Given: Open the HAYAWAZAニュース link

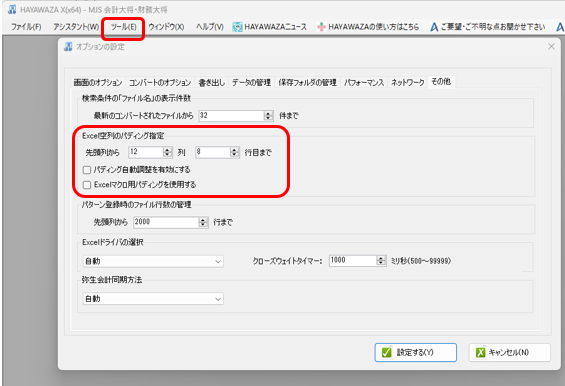Looking at the screenshot, I should (276, 27).
